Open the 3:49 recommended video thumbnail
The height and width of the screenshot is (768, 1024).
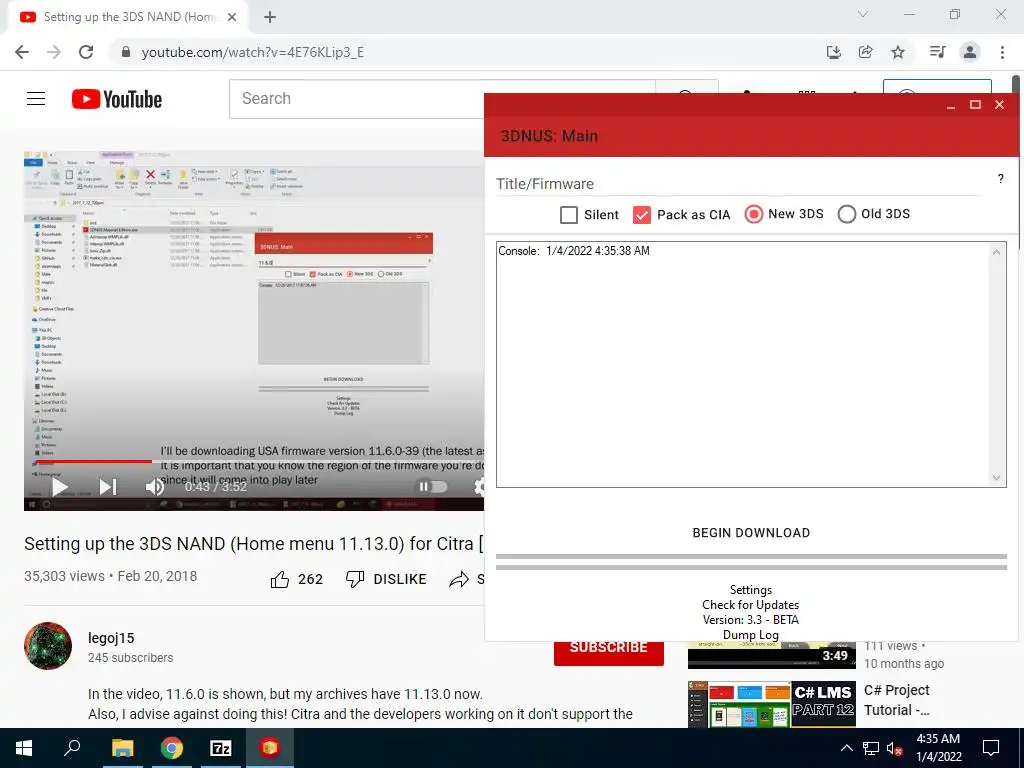771,655
